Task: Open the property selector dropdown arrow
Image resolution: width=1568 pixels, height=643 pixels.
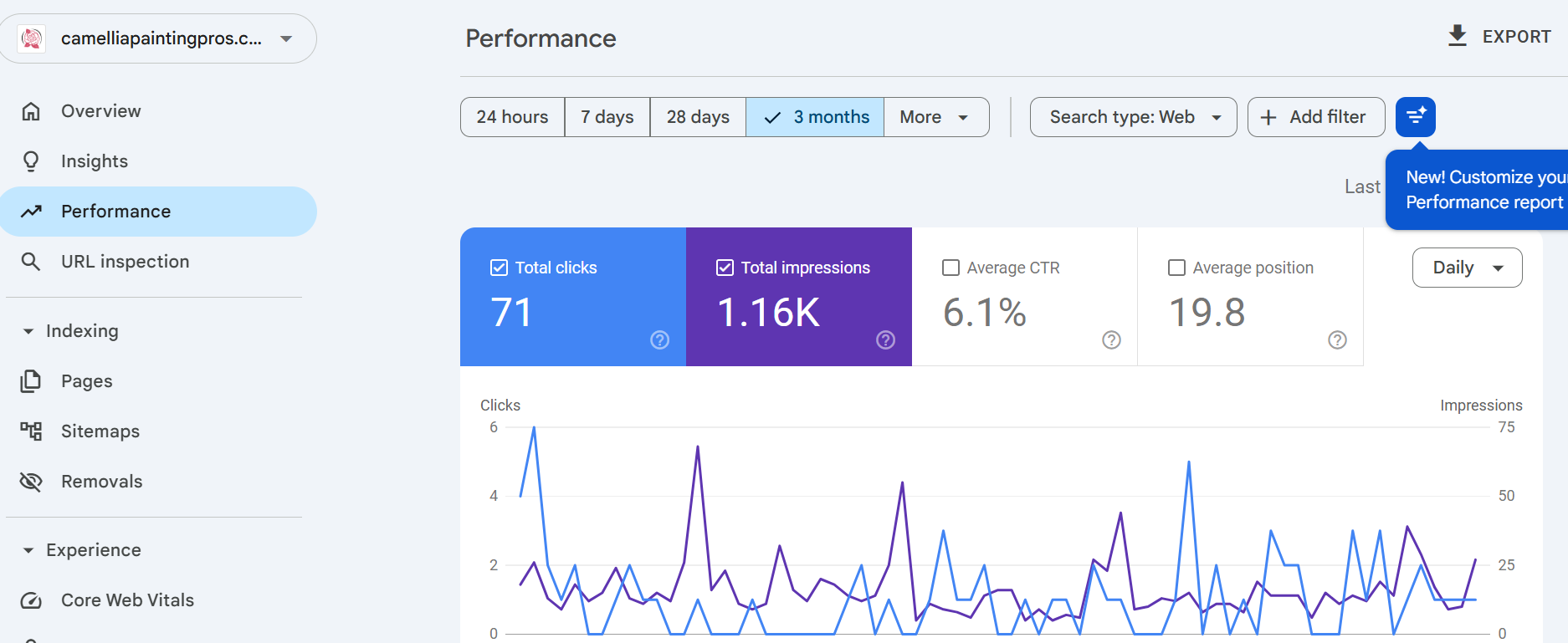Action: click(286, 38)
